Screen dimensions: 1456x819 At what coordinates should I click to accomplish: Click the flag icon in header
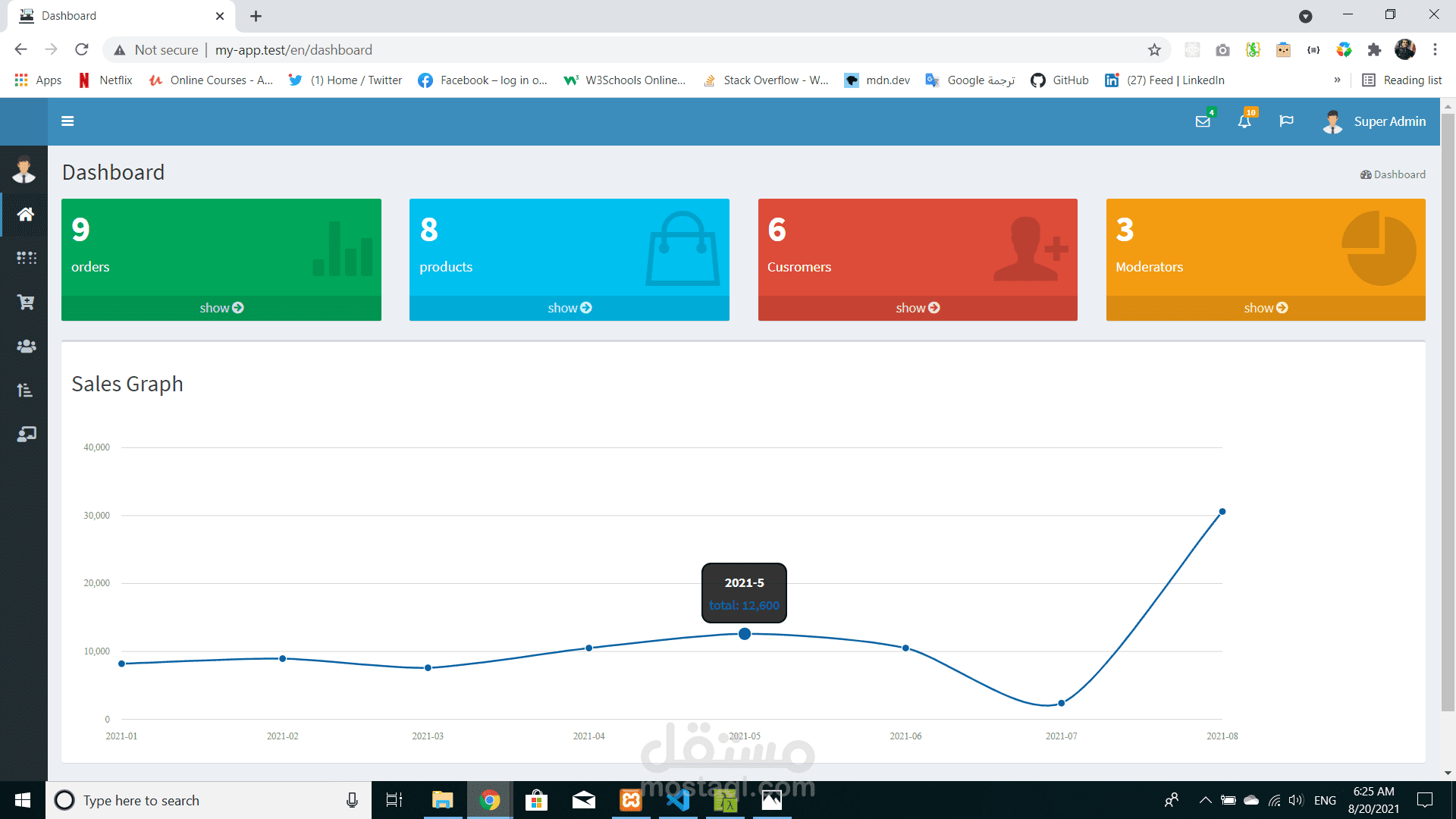coord(1286,121)
